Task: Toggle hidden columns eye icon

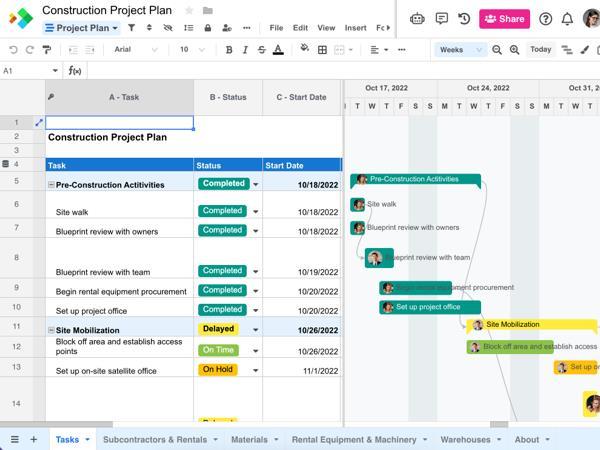Action: (168, 28)
